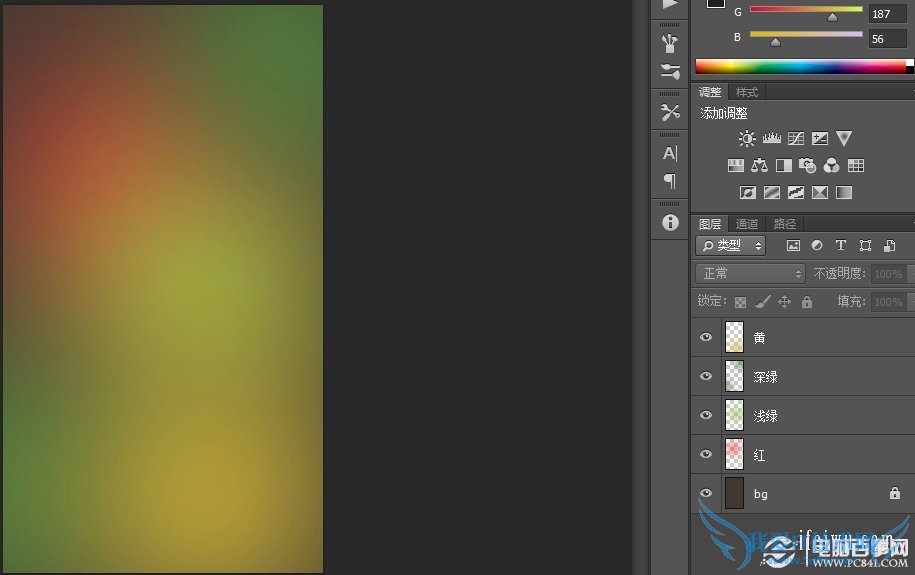Image resolution: width=915 pixels, height=575 pixels.
Task: Open the 类型 layer filter dropdown
Action: pyautogui.click(x=731, y=246)
